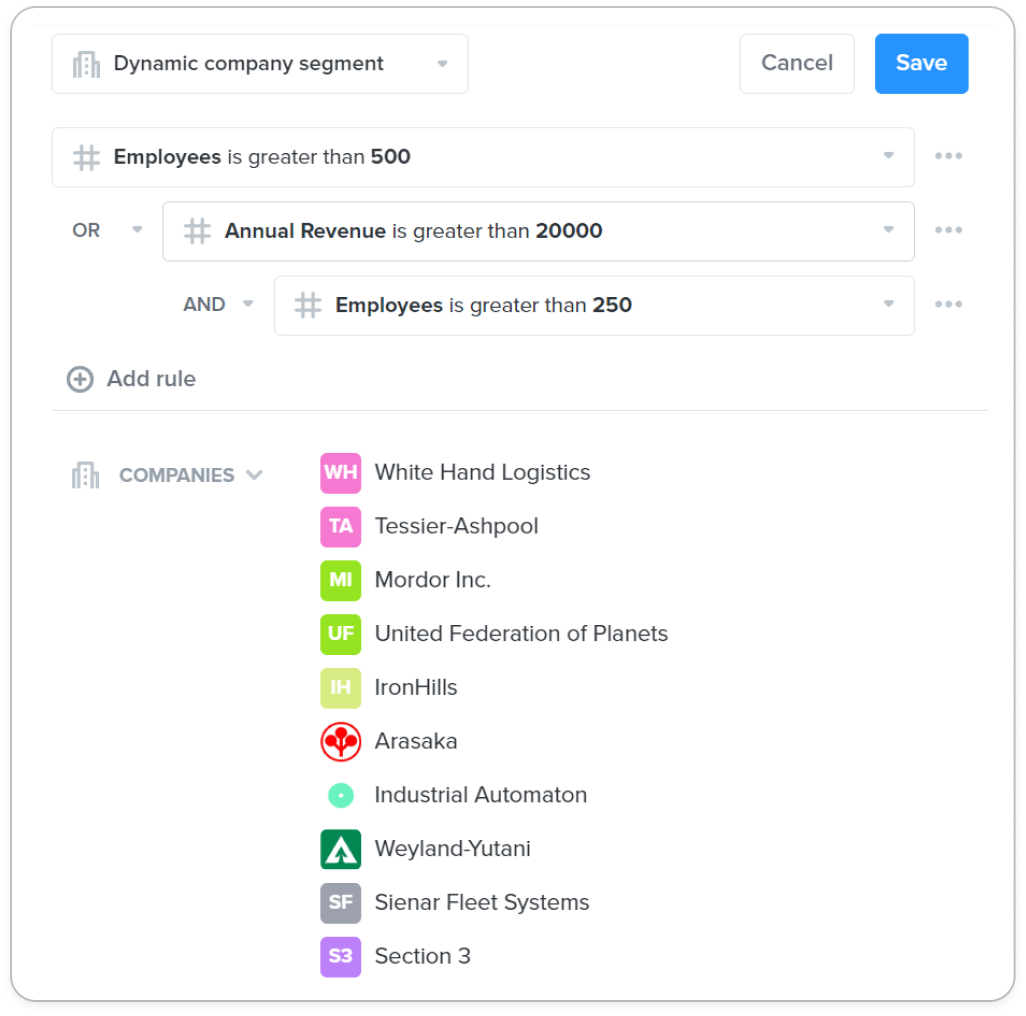The image size is (1026, 1016).
Task: Change the OR operator dropdown
Action: point(107,230)
